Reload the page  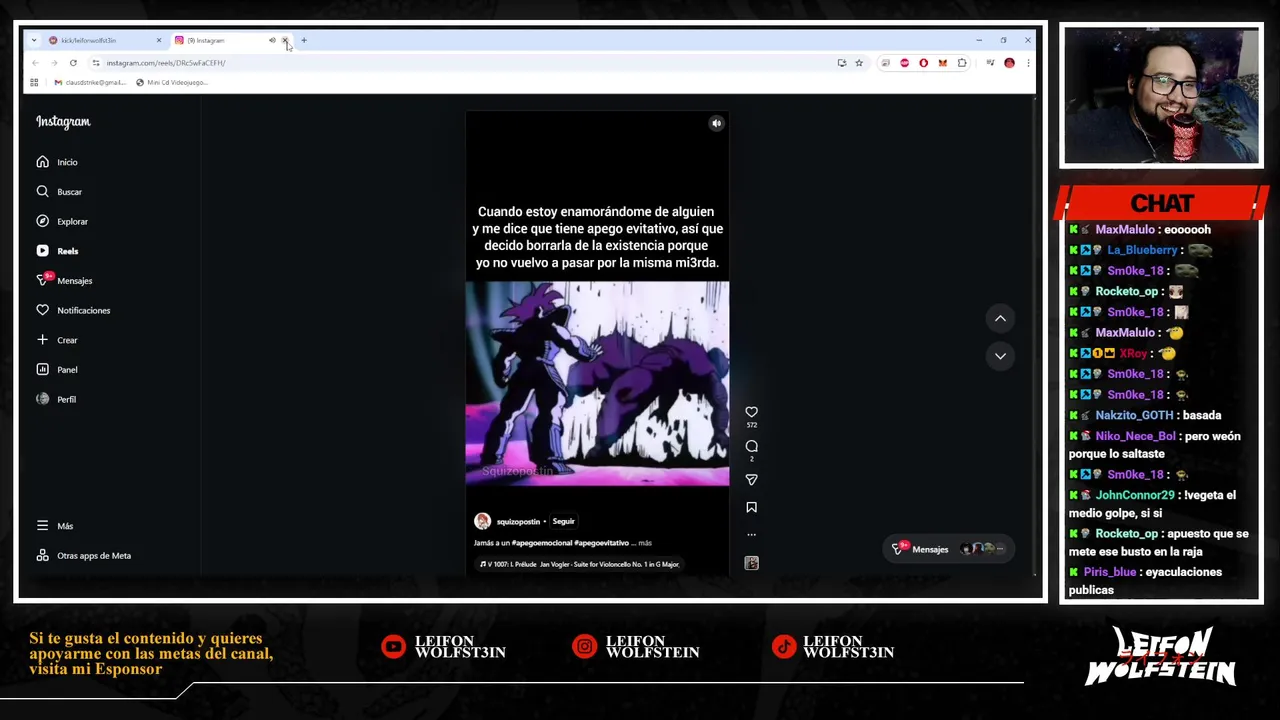(73, 63)
